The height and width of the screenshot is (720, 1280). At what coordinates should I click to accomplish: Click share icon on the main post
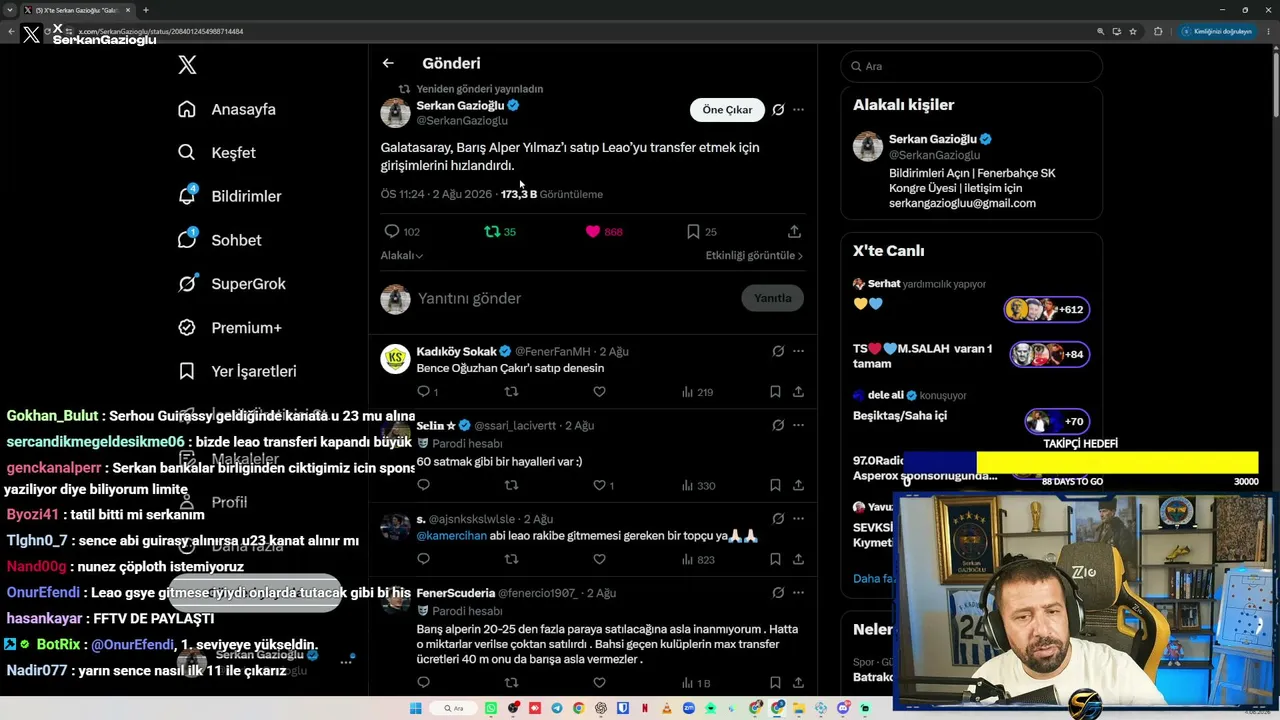(794, 232)
